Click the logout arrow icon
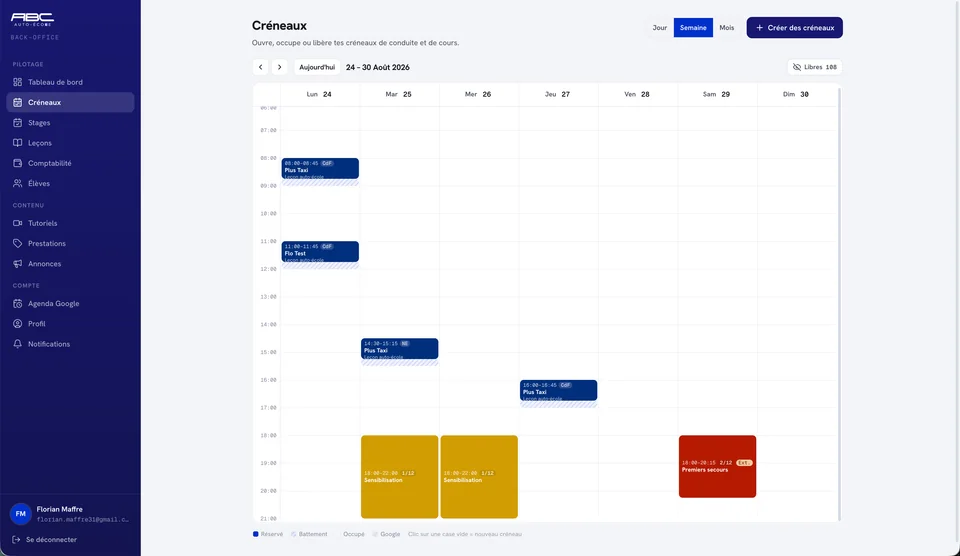Image resolution: width=960 pixels, height=556 pixels. point(17,539)
